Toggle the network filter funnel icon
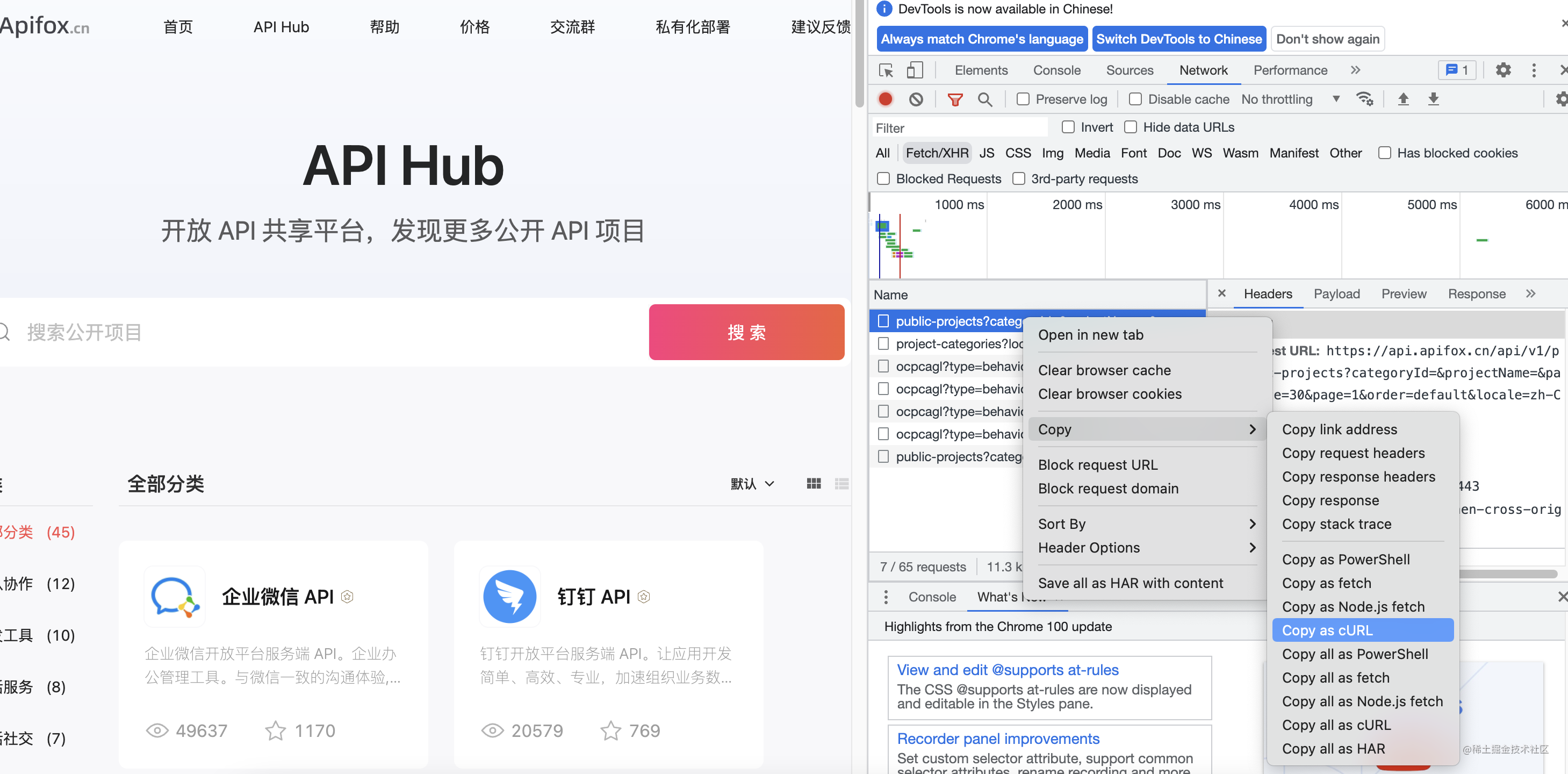Image resolution: width=1568 pixels, height=774 pixels. (954, 99)
